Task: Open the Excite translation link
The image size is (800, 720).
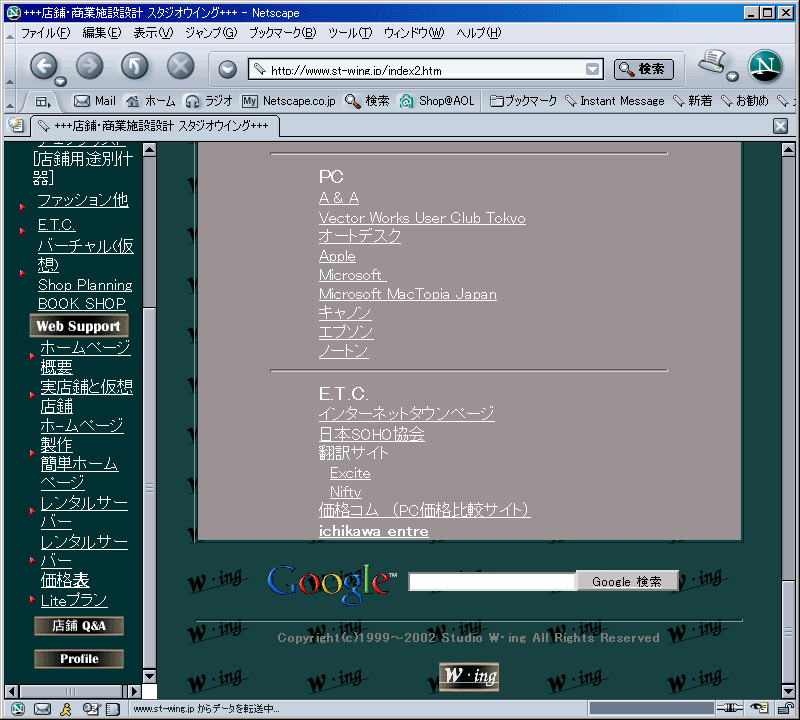Action: pyautogui.click(x=350, y=474)
